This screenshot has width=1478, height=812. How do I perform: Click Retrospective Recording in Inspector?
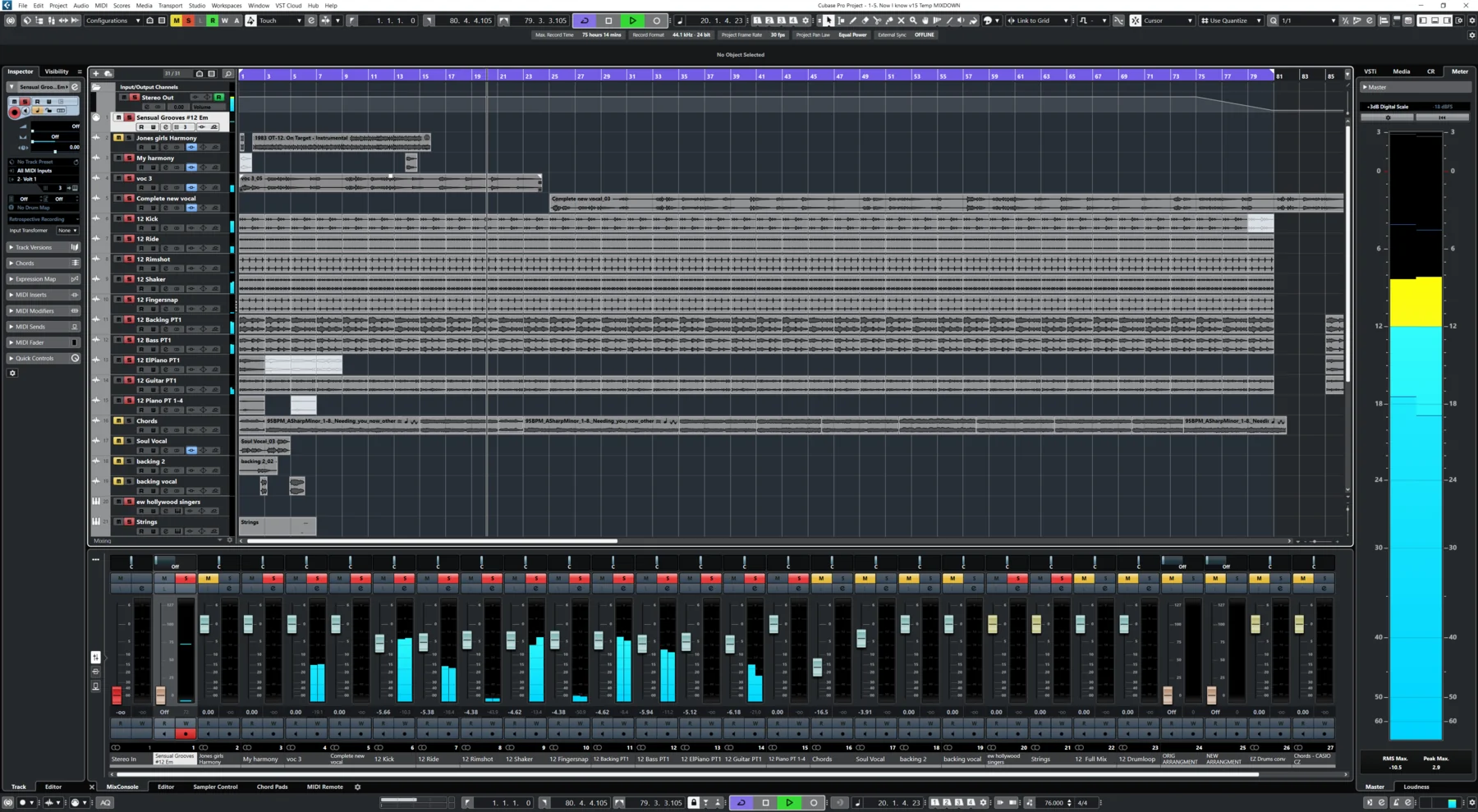(43, 219)
